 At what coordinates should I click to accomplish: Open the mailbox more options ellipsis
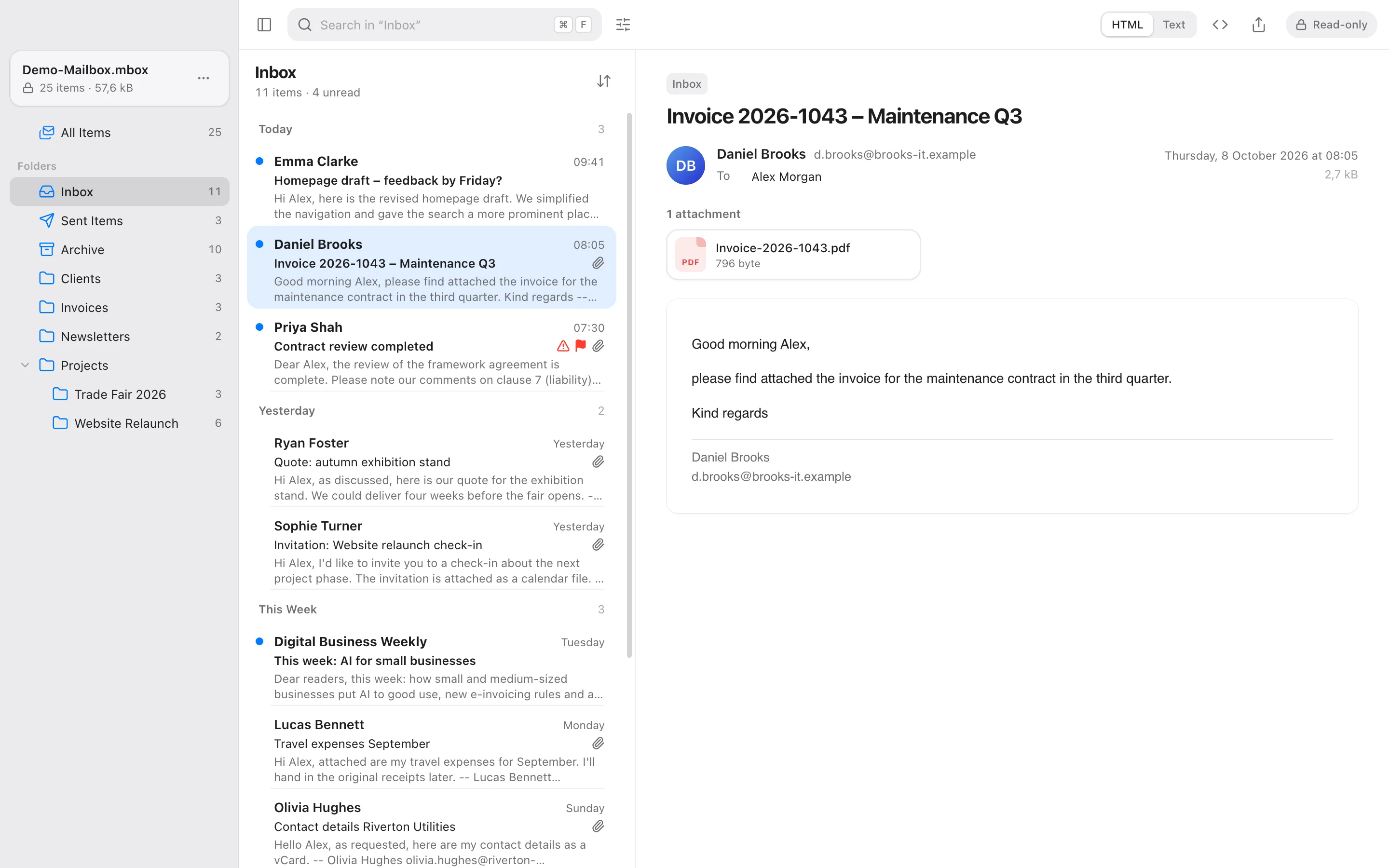[x=203, y=78]
